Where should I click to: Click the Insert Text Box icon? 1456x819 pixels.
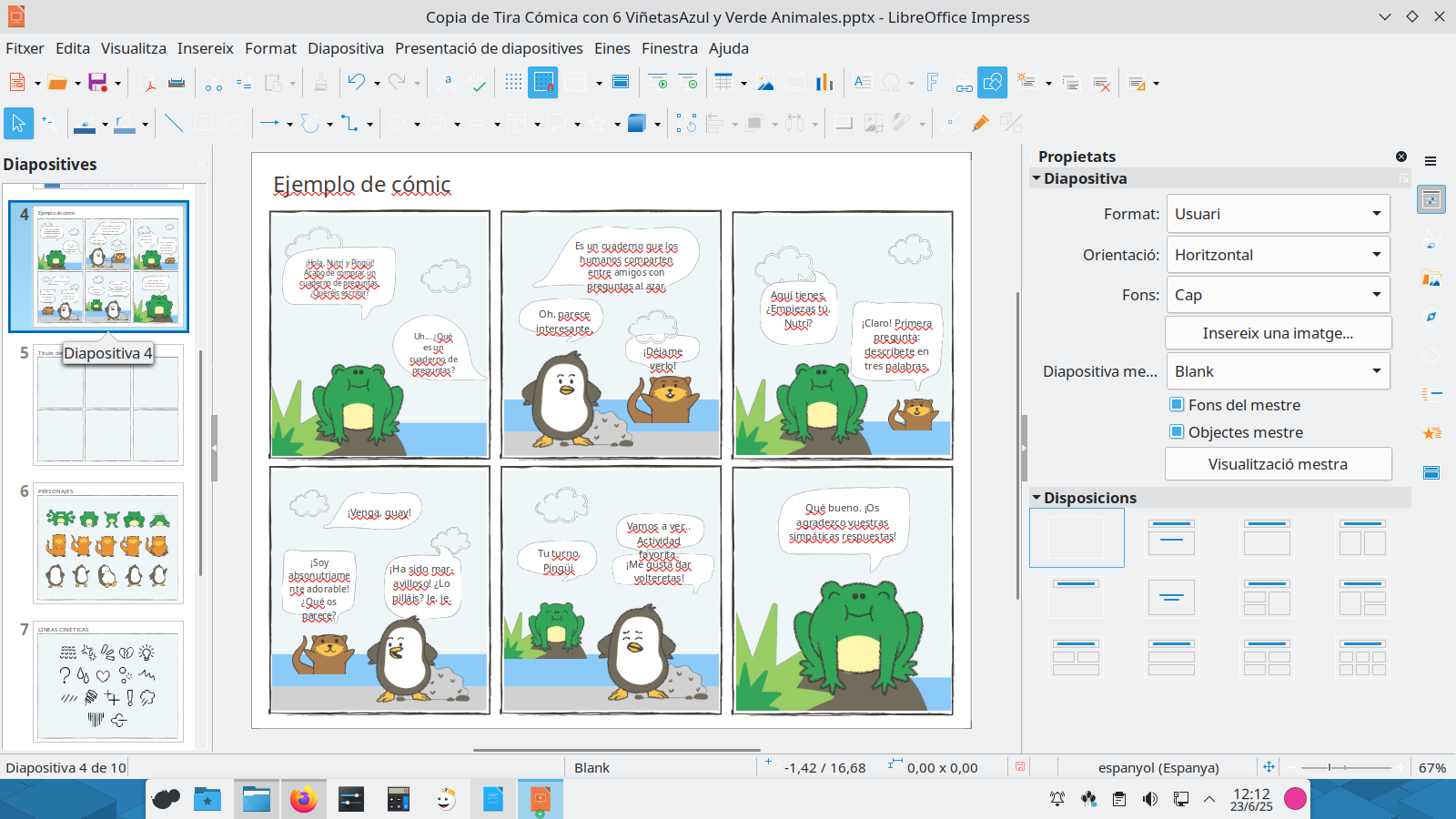pos(862,83)
